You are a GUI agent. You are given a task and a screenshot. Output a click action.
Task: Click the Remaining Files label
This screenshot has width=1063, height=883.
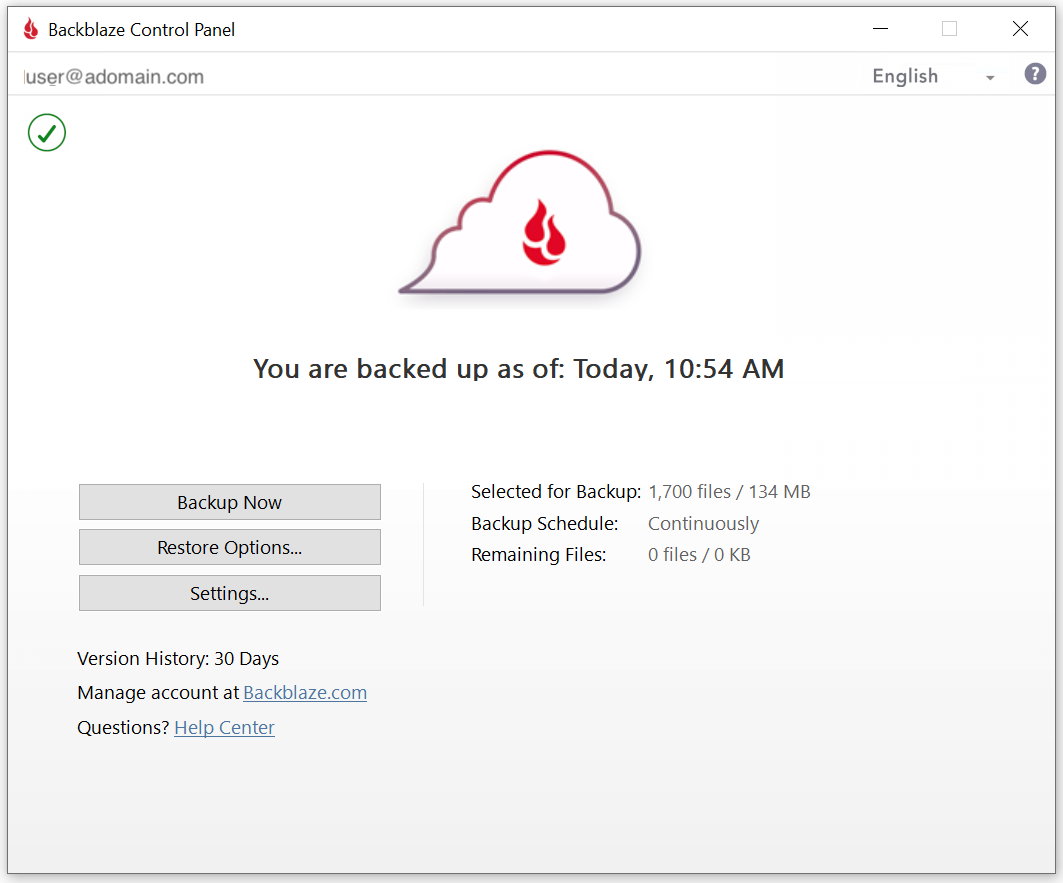538,555
